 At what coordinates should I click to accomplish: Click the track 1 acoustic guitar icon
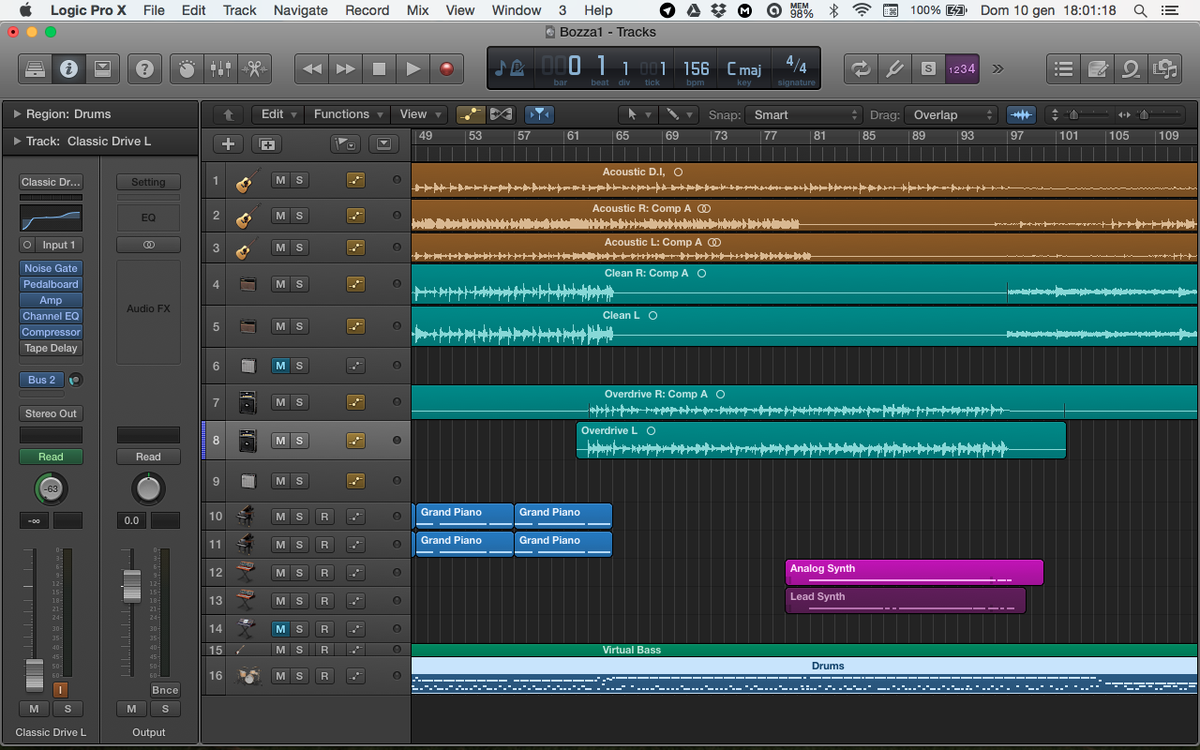click(x=246, y=182)
